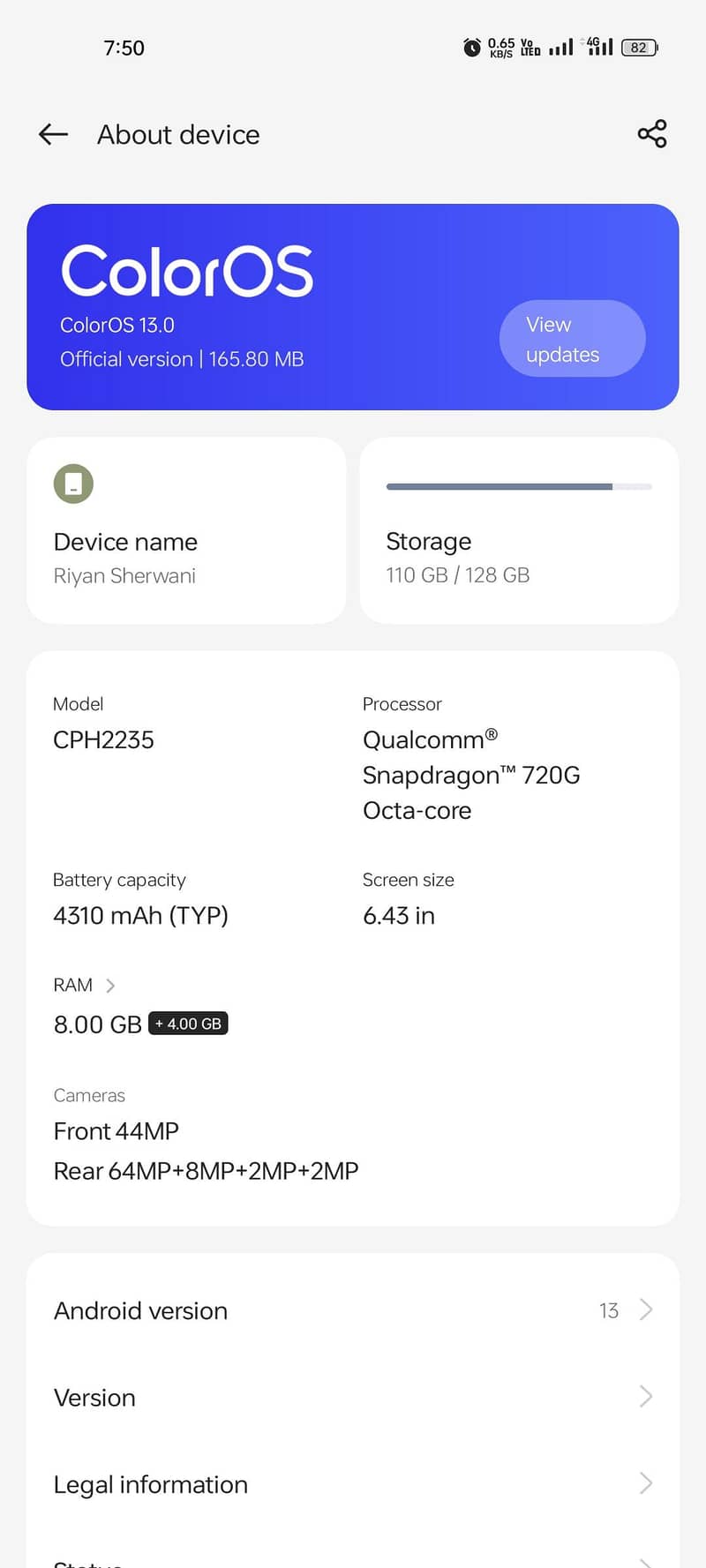Tap the 'Rear 64MP+8MP+2MP+2MP' text
The image size is (706, 1568).
(207, 1171)
